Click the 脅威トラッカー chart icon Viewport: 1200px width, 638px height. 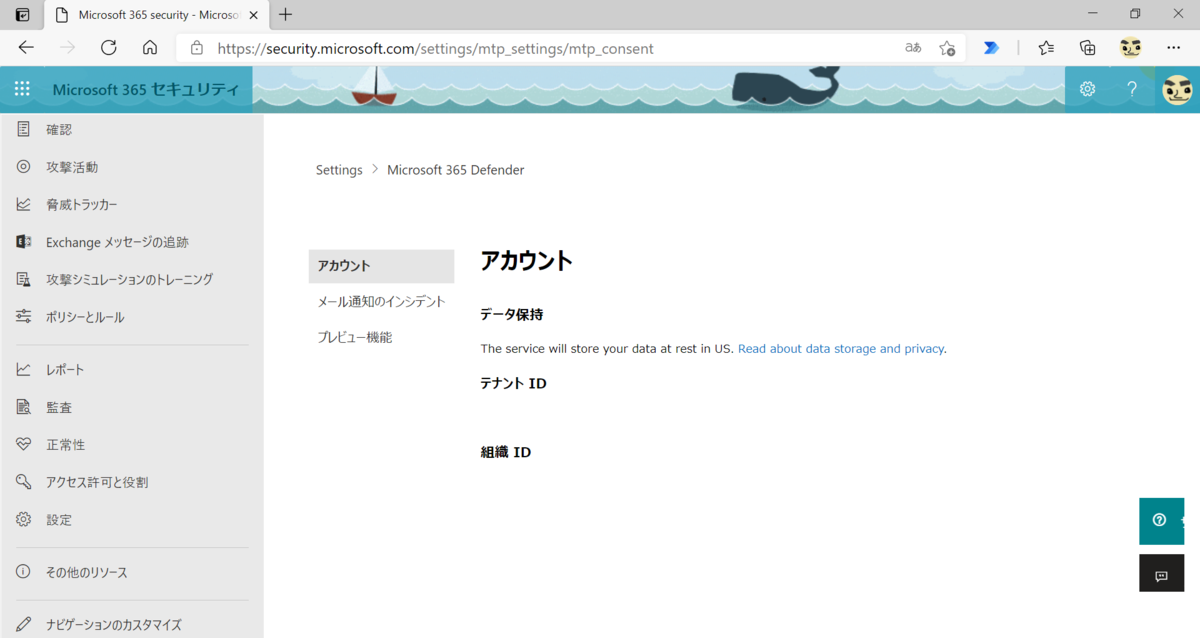pos(24,204)
